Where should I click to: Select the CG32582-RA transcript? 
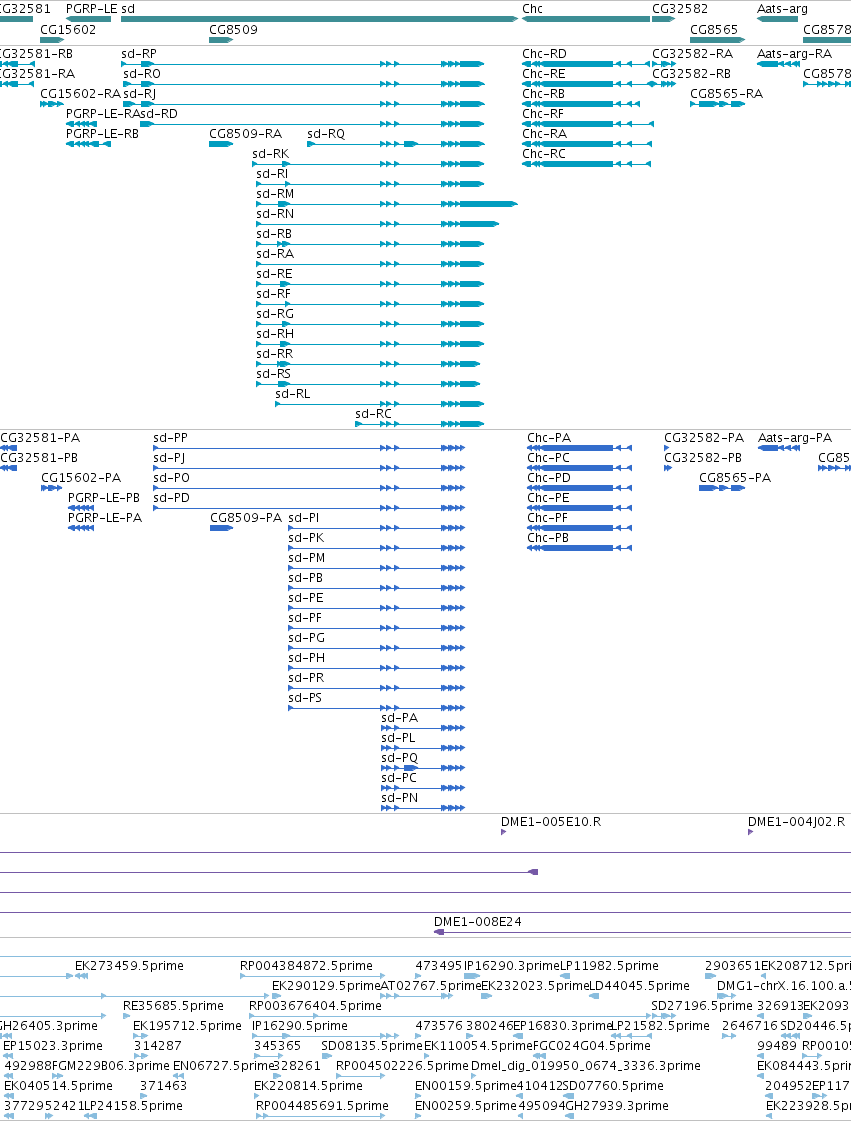coord(692,54)
